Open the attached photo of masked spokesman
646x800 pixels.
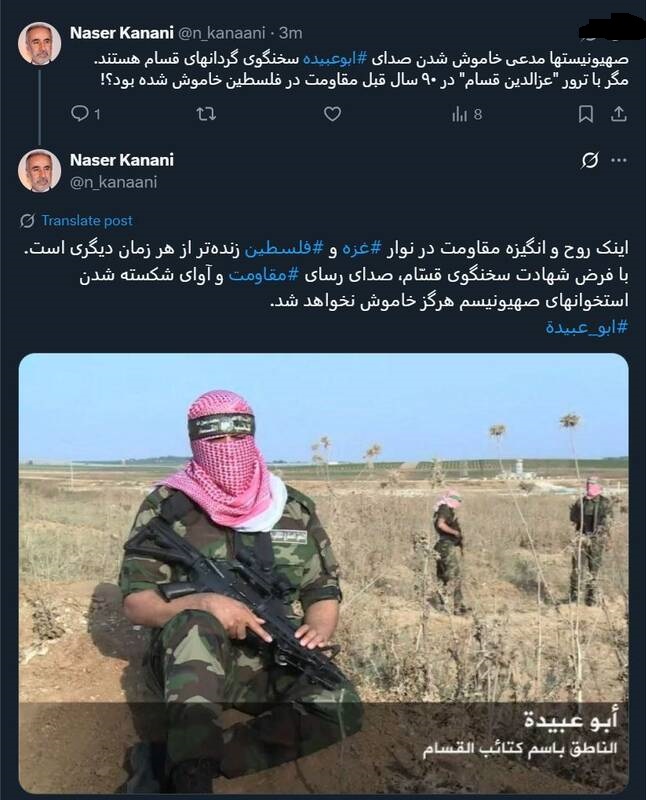pos(324,573)
